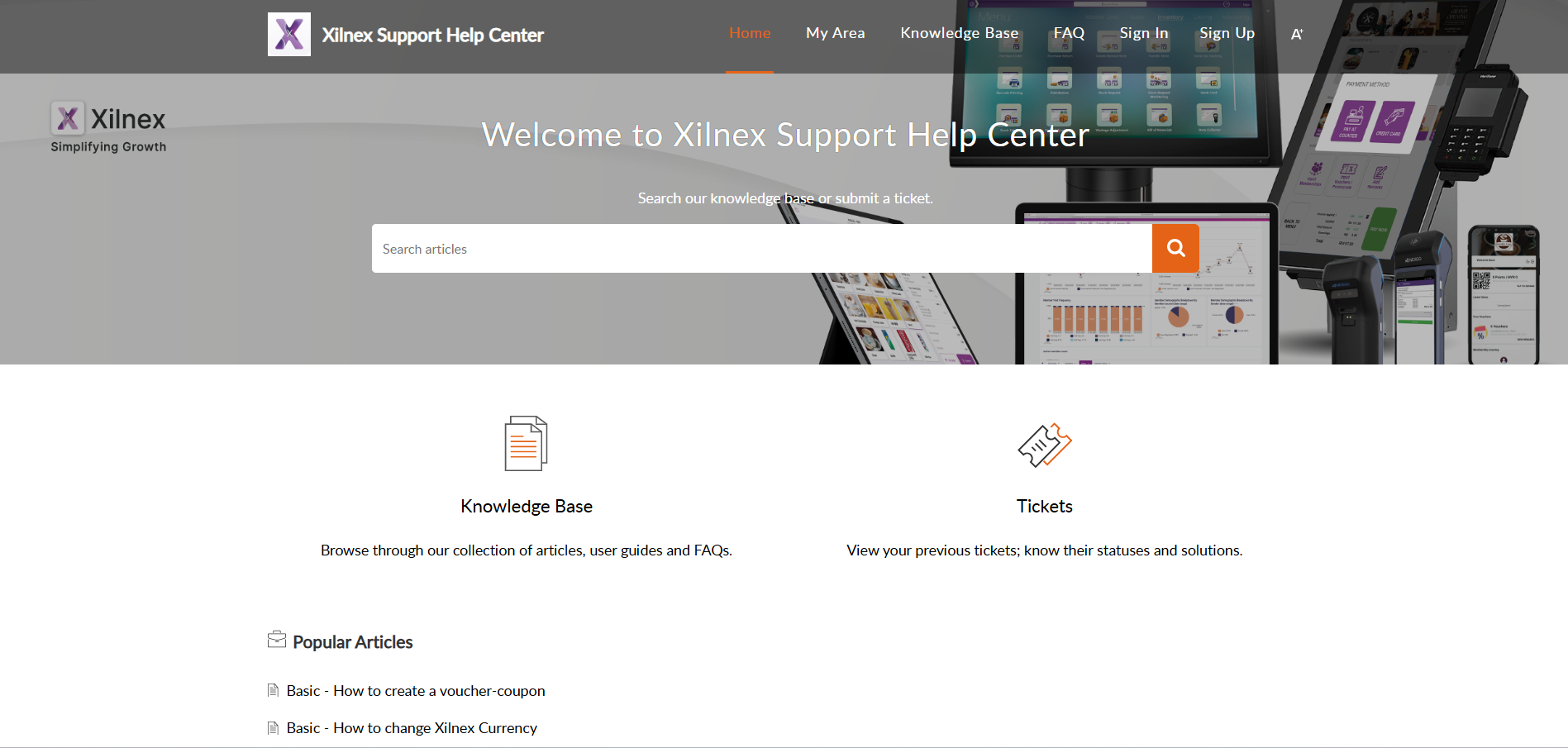Screen dimensions: 1568x748
Task: Open the Tickets heading link
Action: [x=1044, y=507]
